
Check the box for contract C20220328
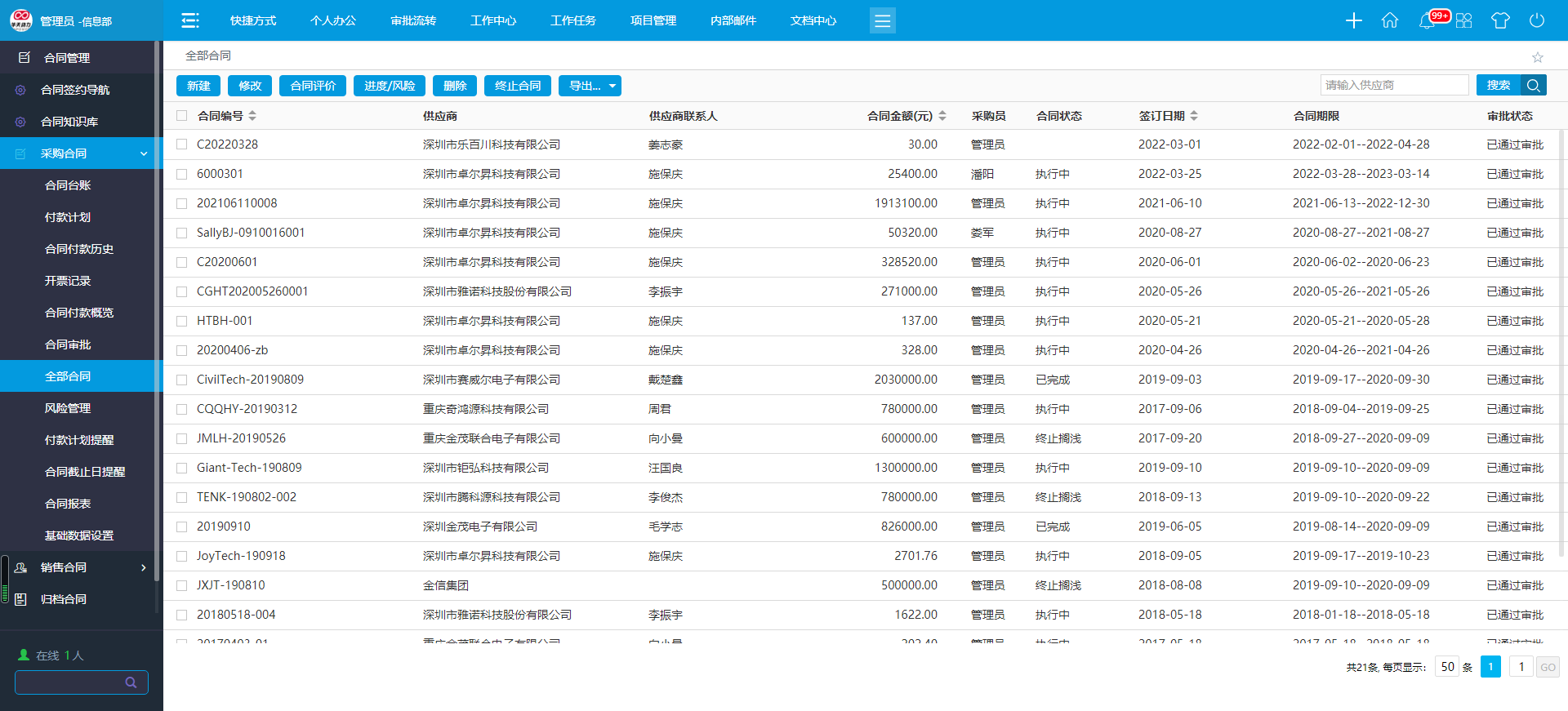tap(182, 144)
